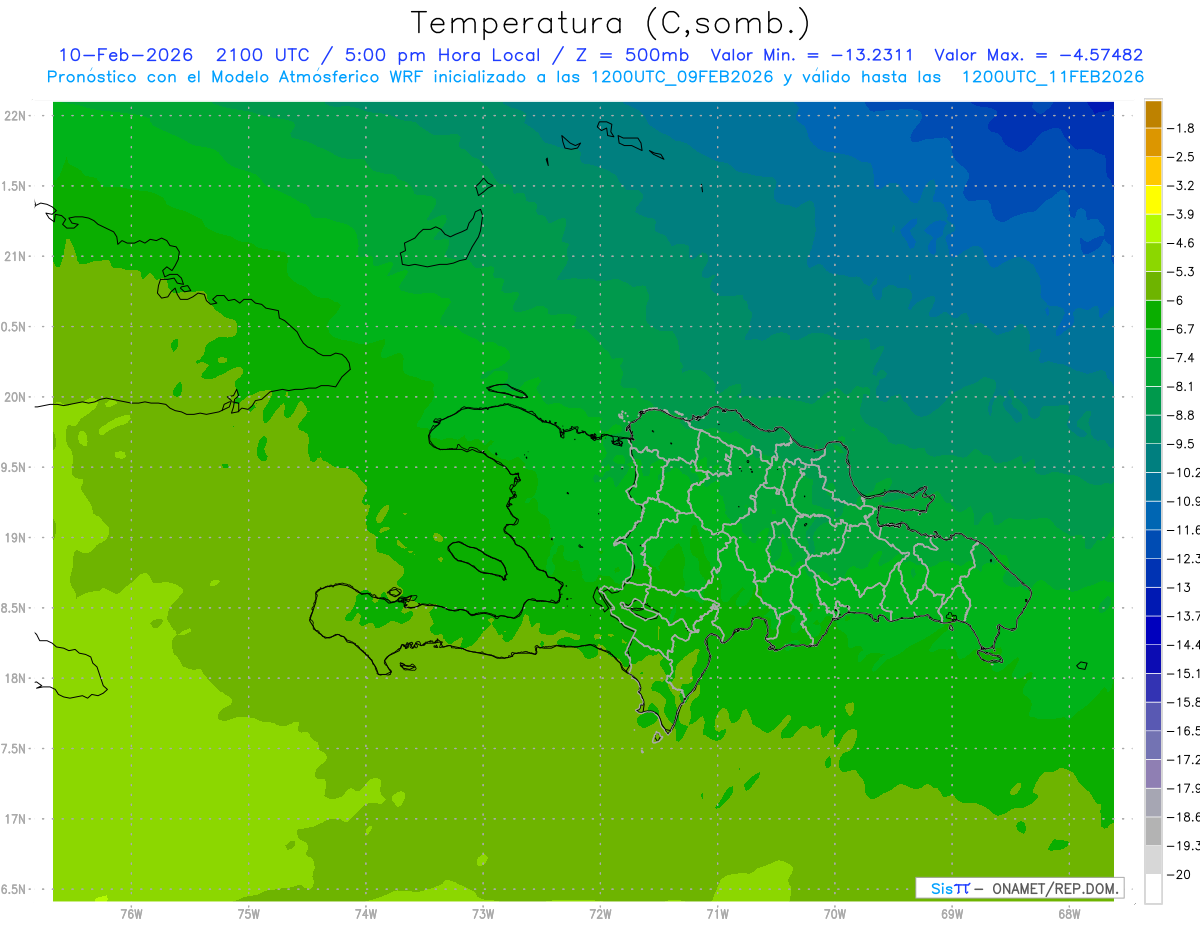1200x927 pixels.
Task: Click '1200UTC_09FEB2026' initialization time text
Action: [682, 77]
